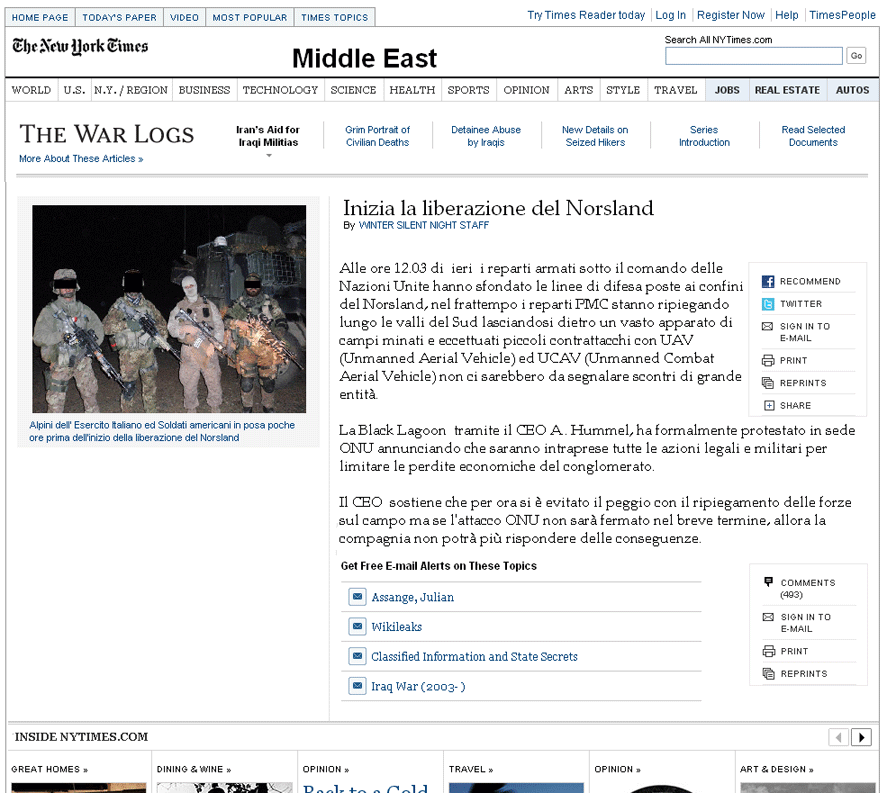Click the email alert icon for Wikileaks
This screenshot has height=793, width=887.
pyautogui.click(x=358, y=627)
